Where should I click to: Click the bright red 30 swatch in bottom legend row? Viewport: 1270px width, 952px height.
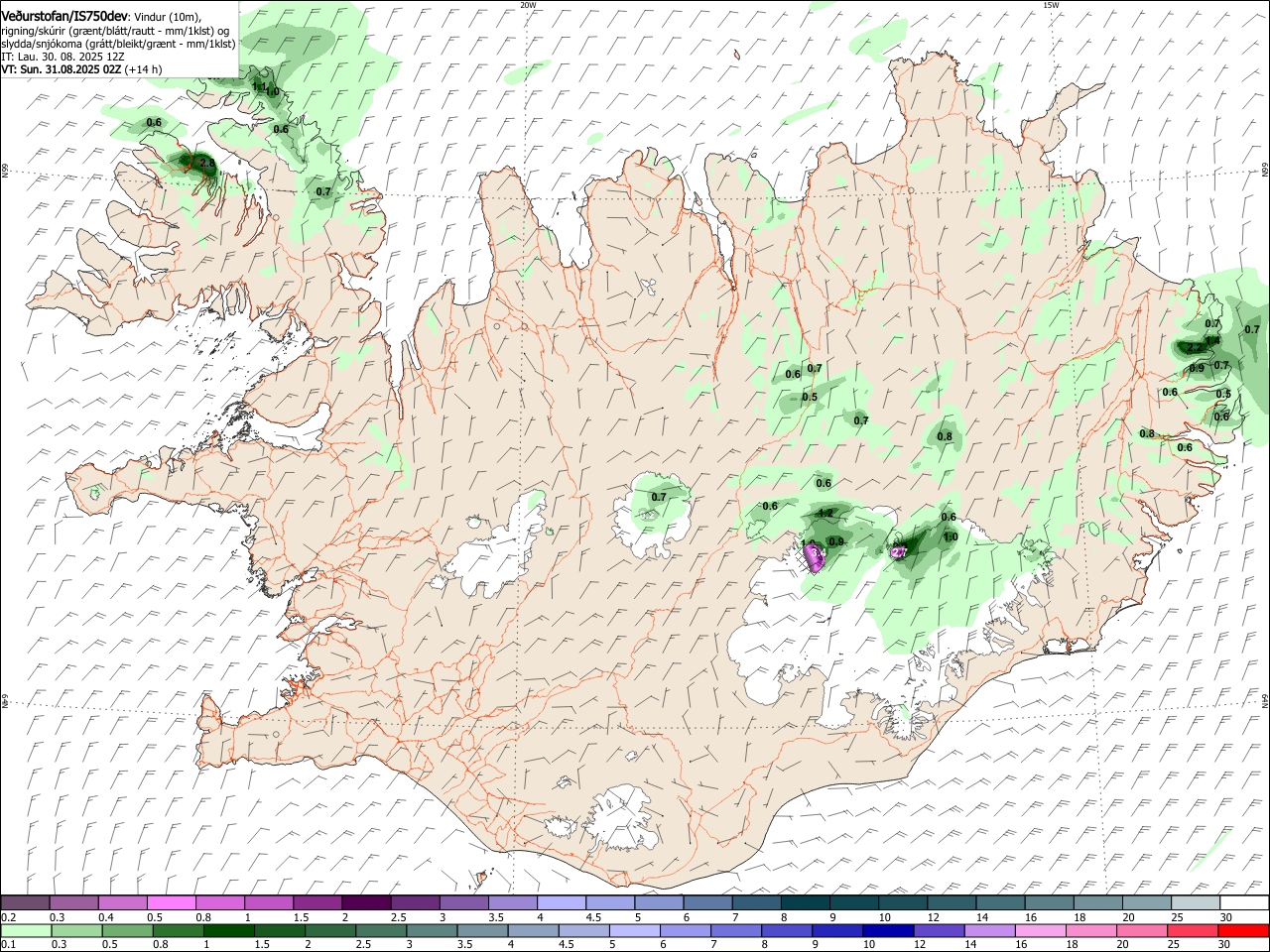[x=1243, y=931]
